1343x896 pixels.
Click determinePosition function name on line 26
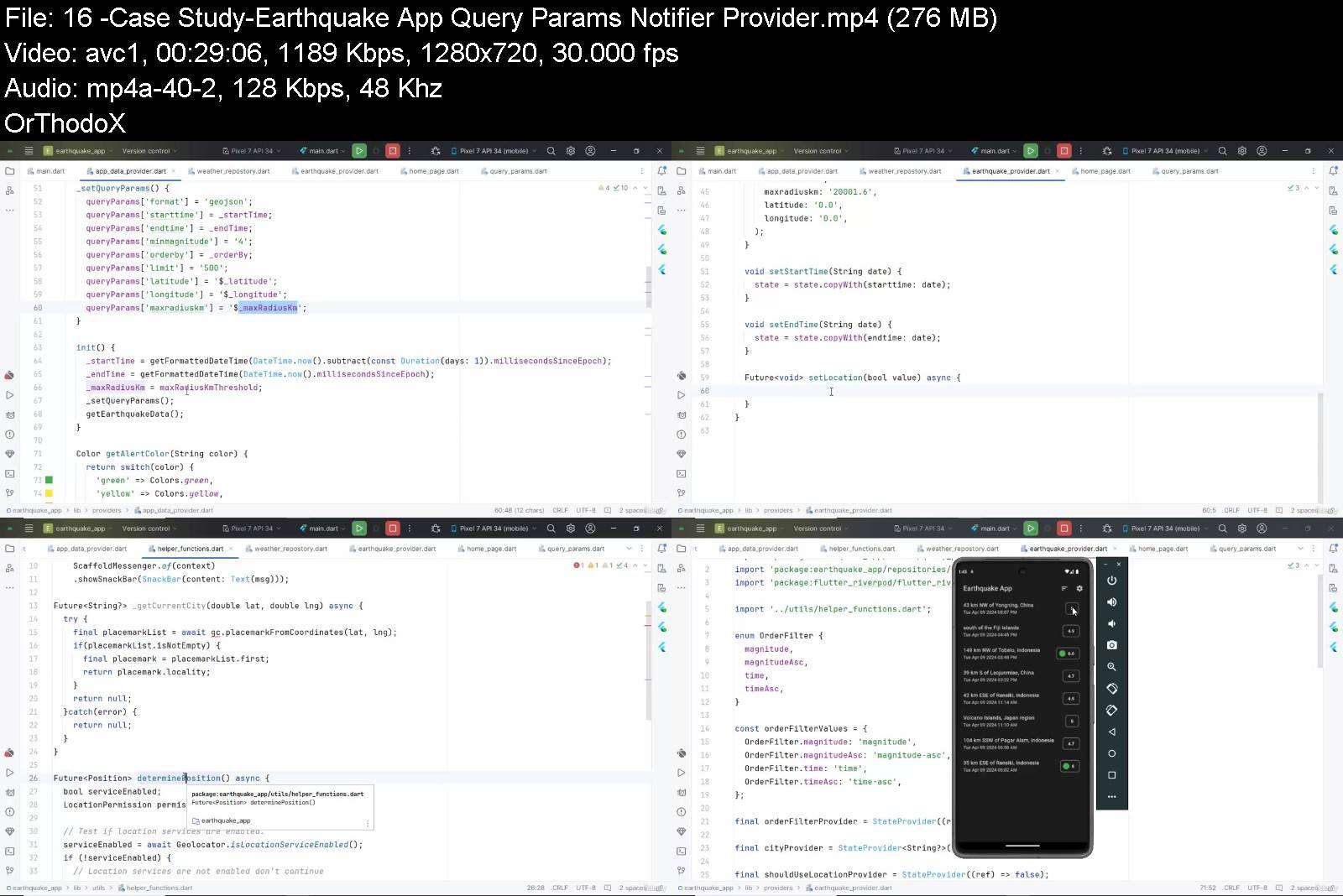pos(179,778)
